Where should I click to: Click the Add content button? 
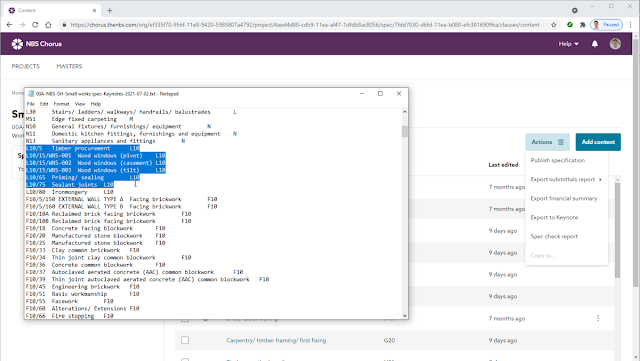tap(598, 142)
